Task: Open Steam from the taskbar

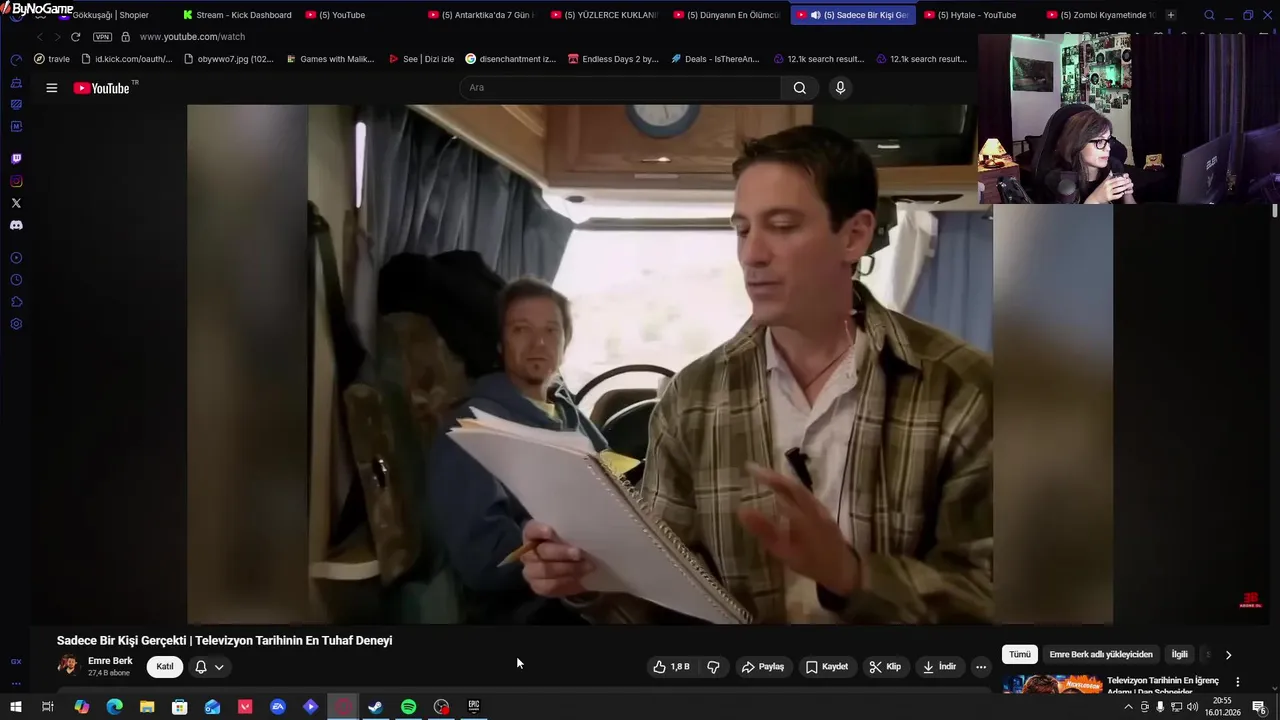Action: (x=375, y=707)
